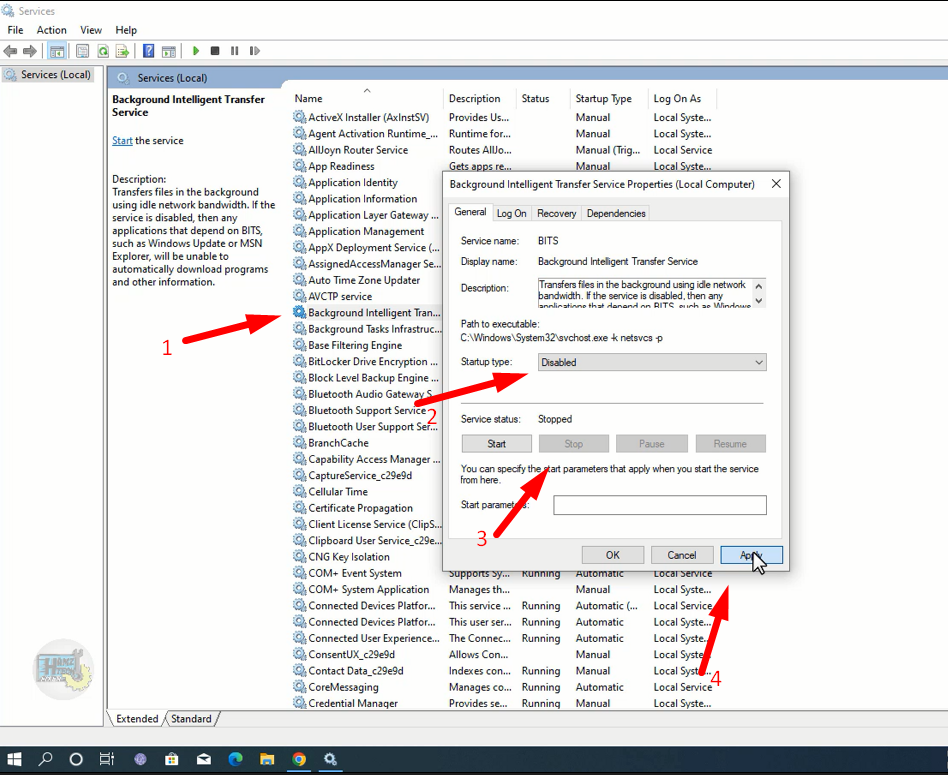The image size is (948, 775).
Task: Select CNG Key Isolation service
Action: pos(349,557)
